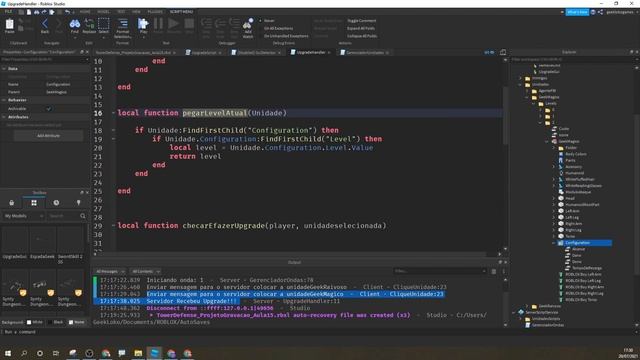This screenshot has height=360, width=640.
Task: Click the Paste clipboard icon
Action: (x=10, y=24)
